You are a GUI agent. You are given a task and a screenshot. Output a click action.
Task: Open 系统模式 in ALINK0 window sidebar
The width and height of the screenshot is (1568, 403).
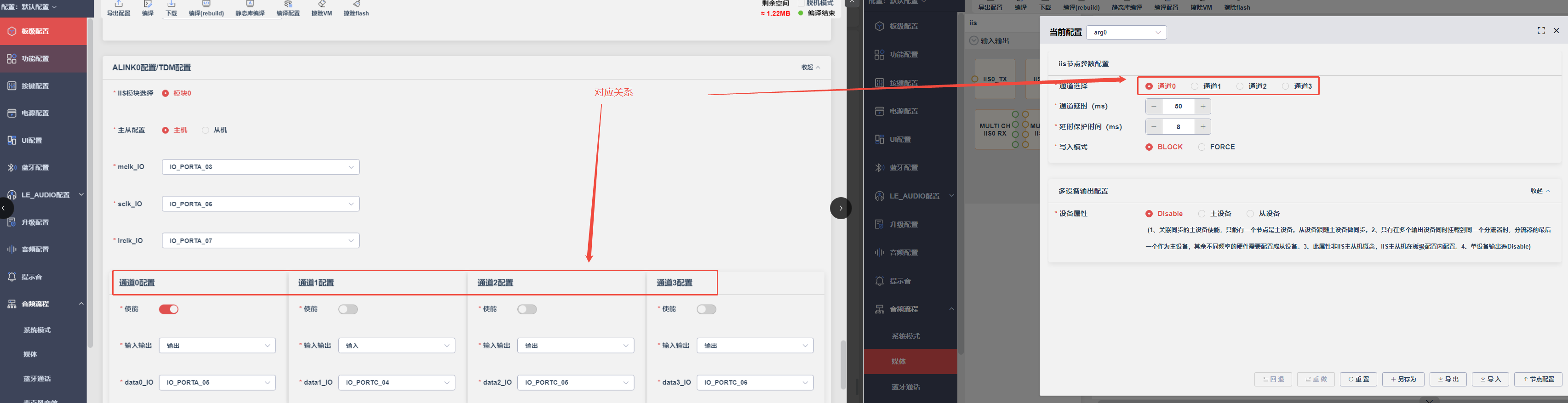[x=37, y=330]
